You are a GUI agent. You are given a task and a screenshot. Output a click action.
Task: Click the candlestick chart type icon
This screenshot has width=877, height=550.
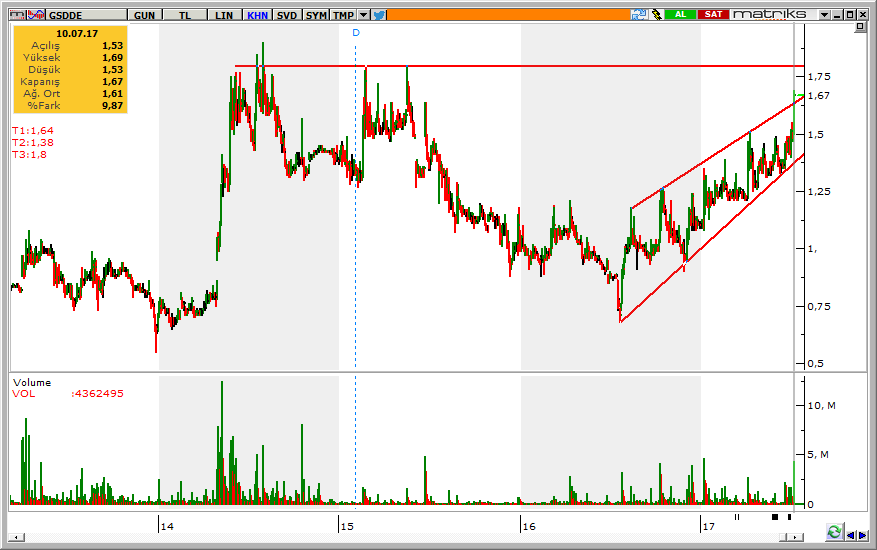click(x=17, y=15)
